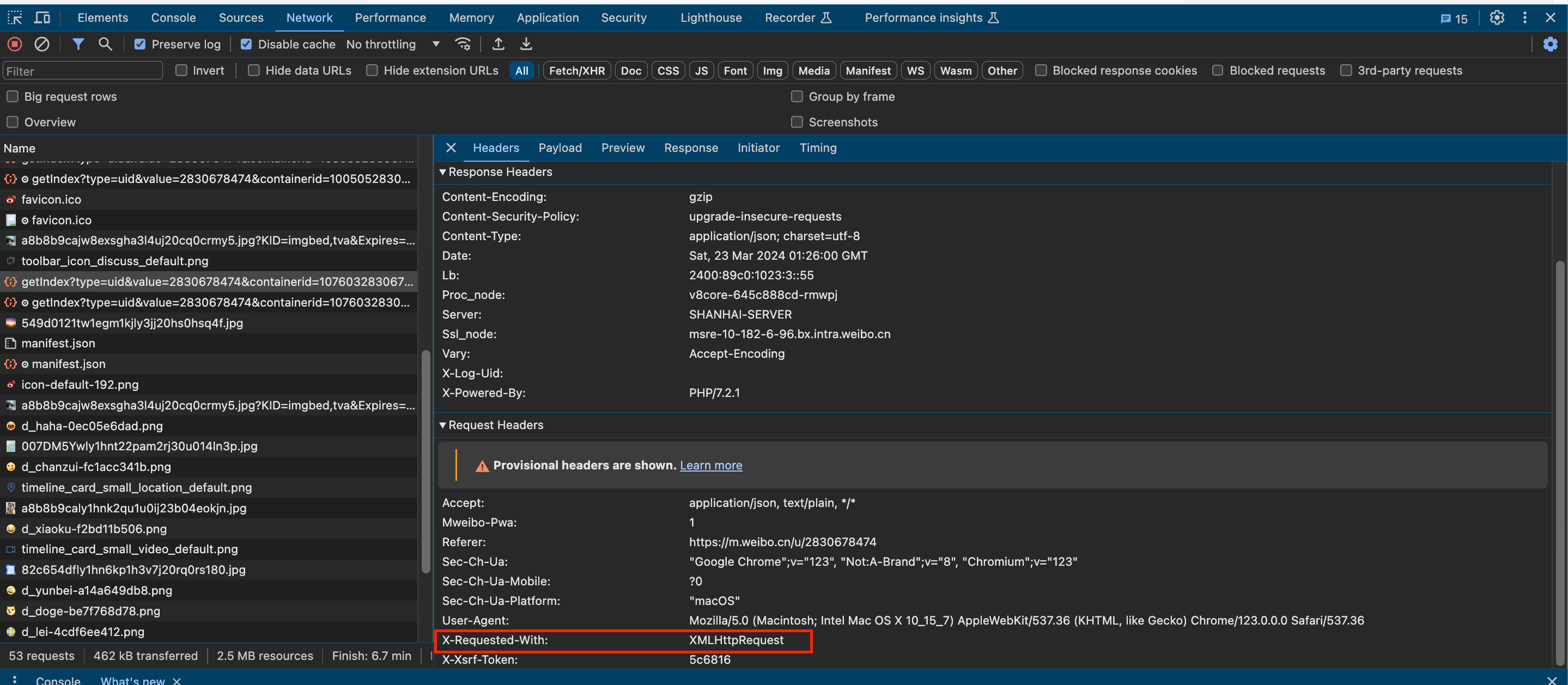Stop recording network log
Viewport: 1568px width, 685px height.
coord(15,44)
